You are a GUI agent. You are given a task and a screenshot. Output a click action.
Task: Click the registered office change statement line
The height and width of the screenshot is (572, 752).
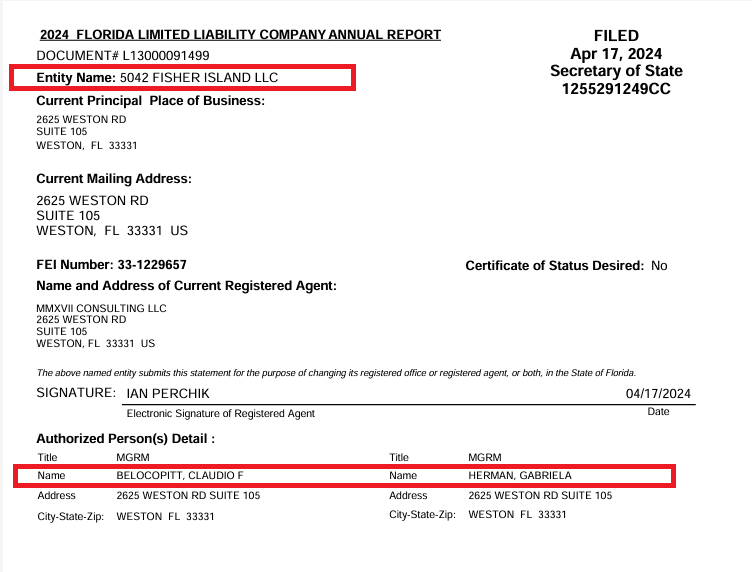(336, 372)
